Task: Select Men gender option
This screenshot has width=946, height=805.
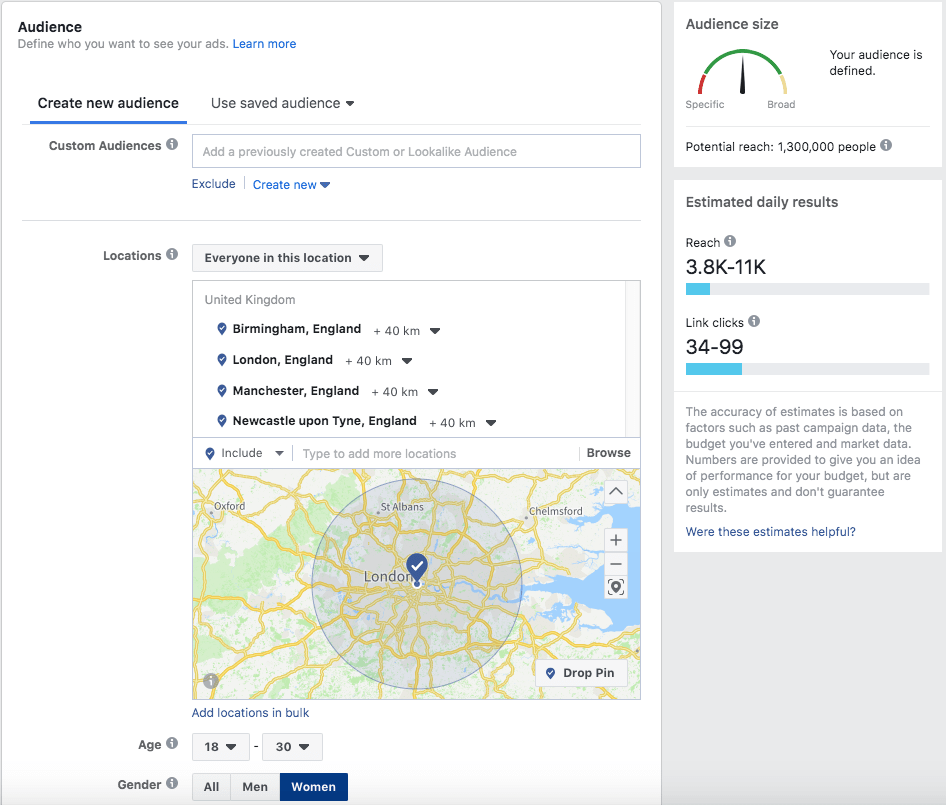Action: [x=255, y=787]
